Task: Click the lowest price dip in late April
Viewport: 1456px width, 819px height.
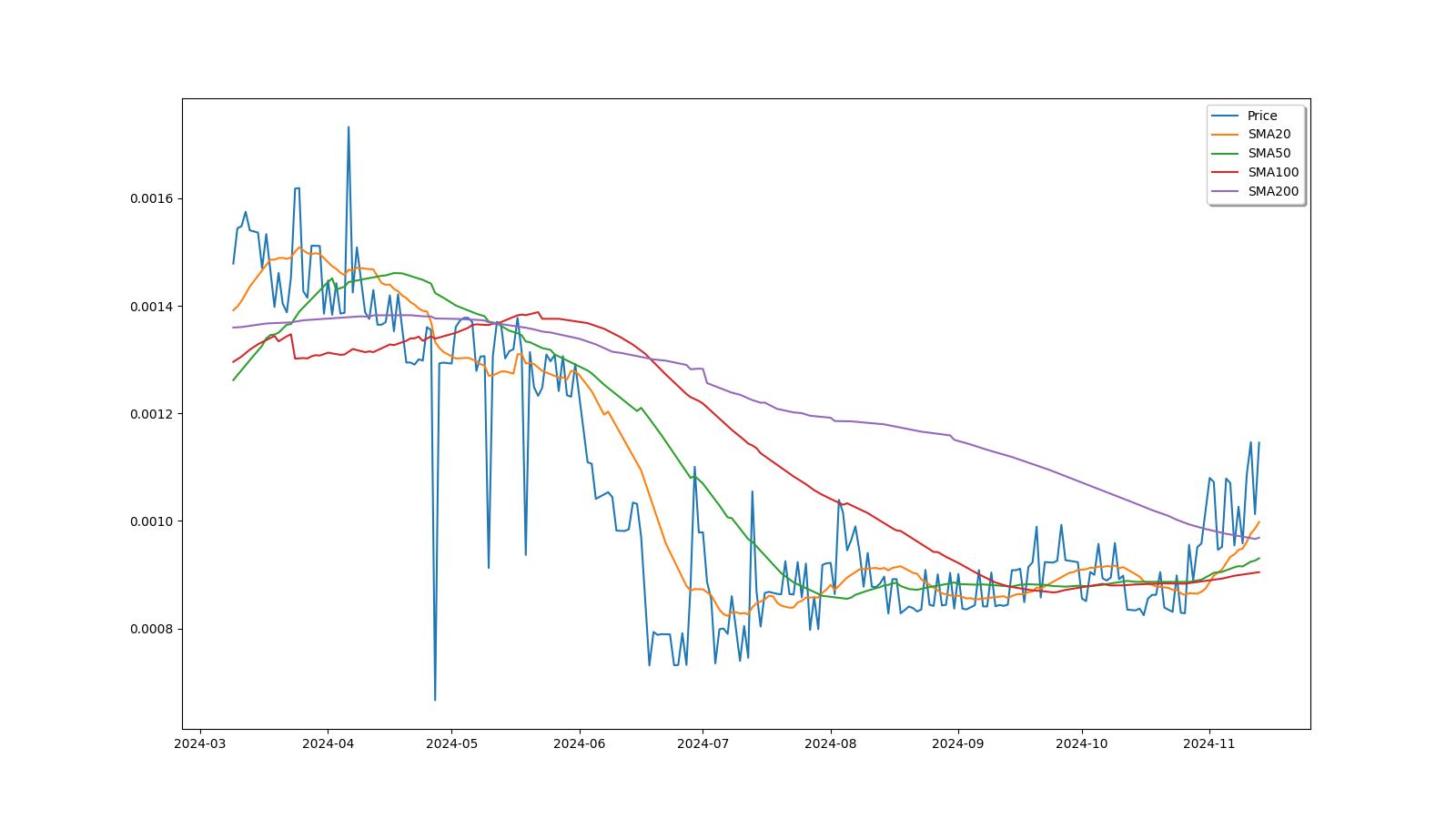Action: pyautogui.click(x=435, y=700)
